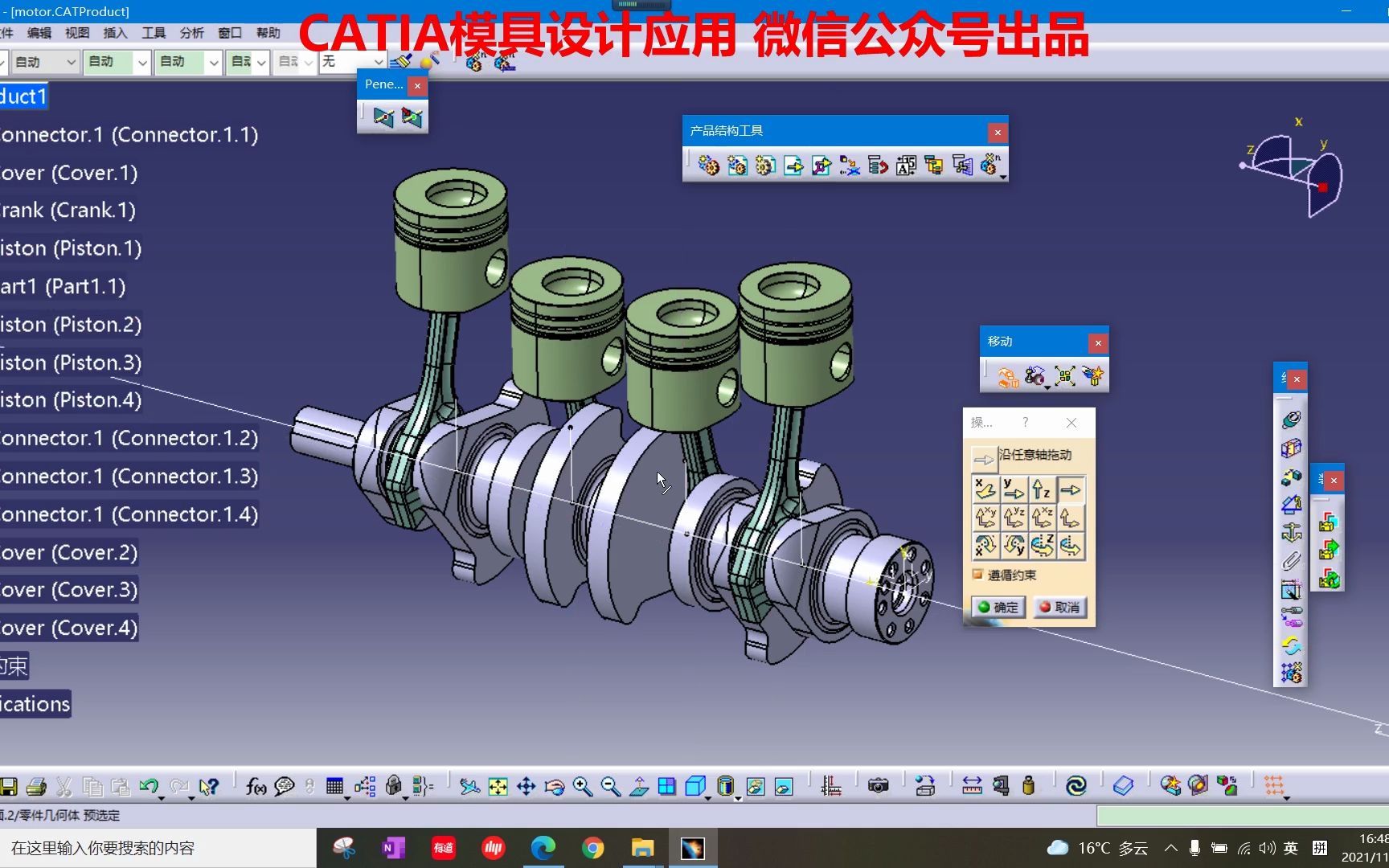Click the Fix Component anchor icon
1389x868 pixels.
[1291, 533]
